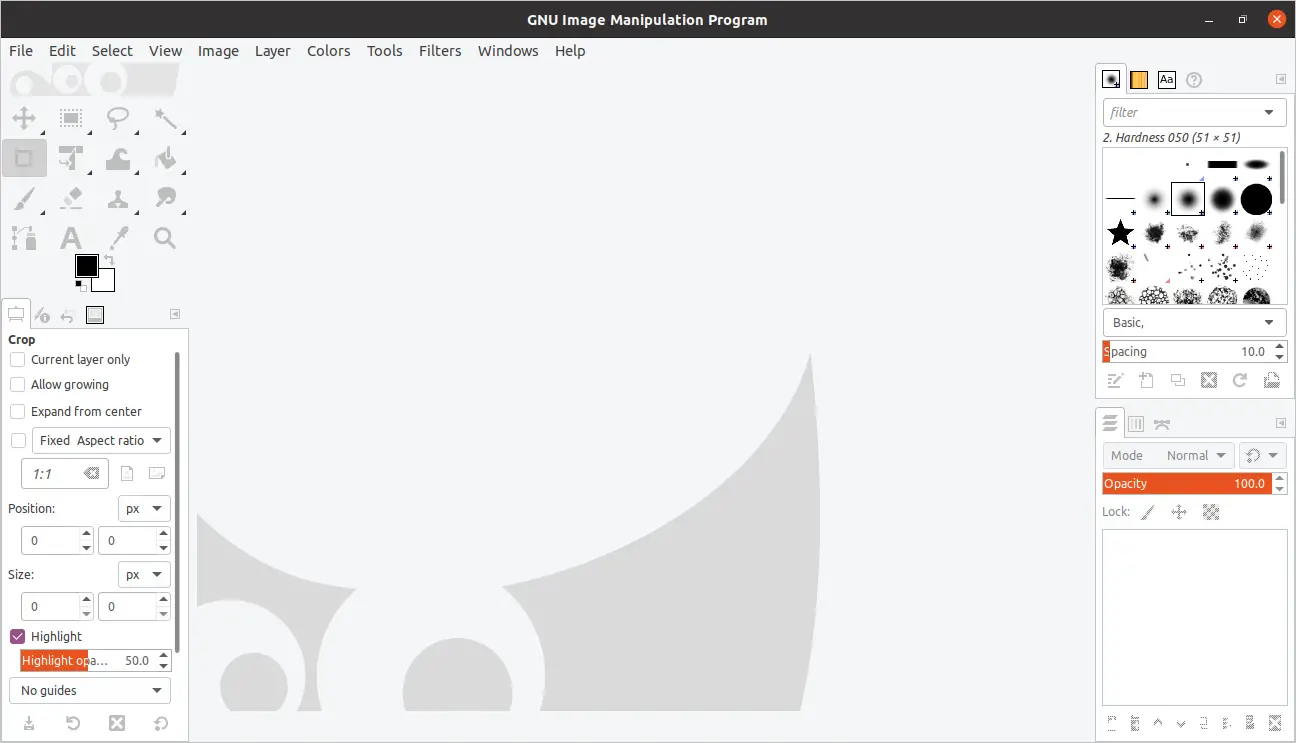This screenshot has height=743, width=1296.
Task: Open the Size units px dropdown
Action: [x=144, y=574]
